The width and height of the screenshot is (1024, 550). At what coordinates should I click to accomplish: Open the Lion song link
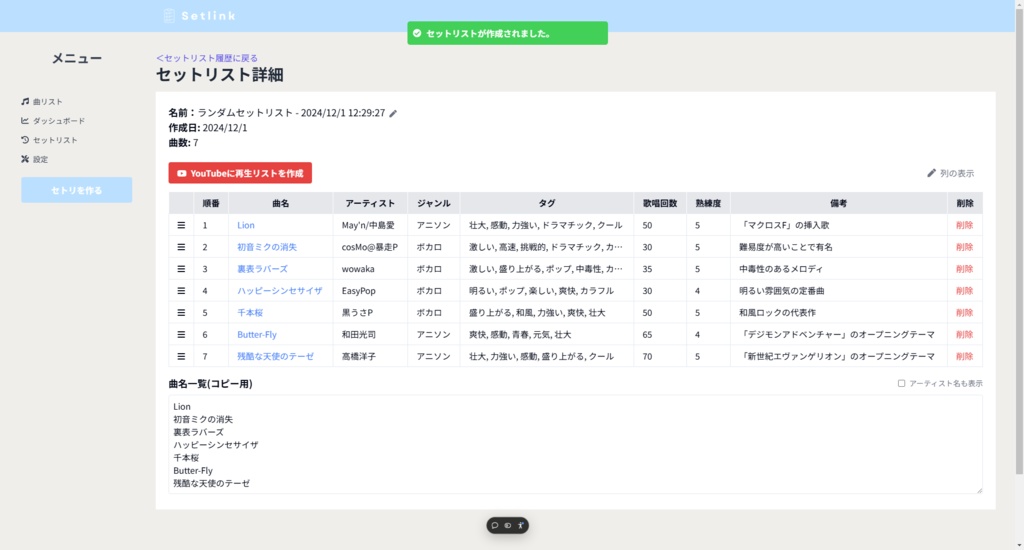click(246, 225)
